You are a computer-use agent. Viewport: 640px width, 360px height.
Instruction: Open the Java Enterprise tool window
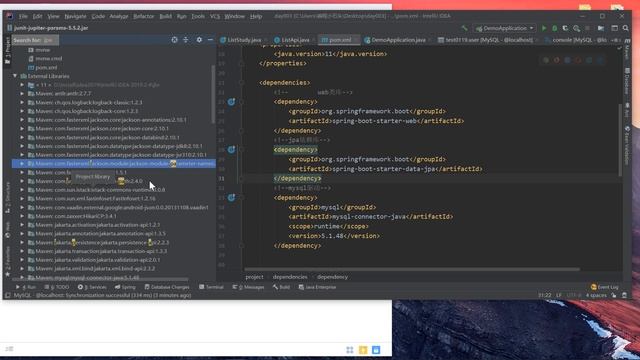[x=317, y=287]
